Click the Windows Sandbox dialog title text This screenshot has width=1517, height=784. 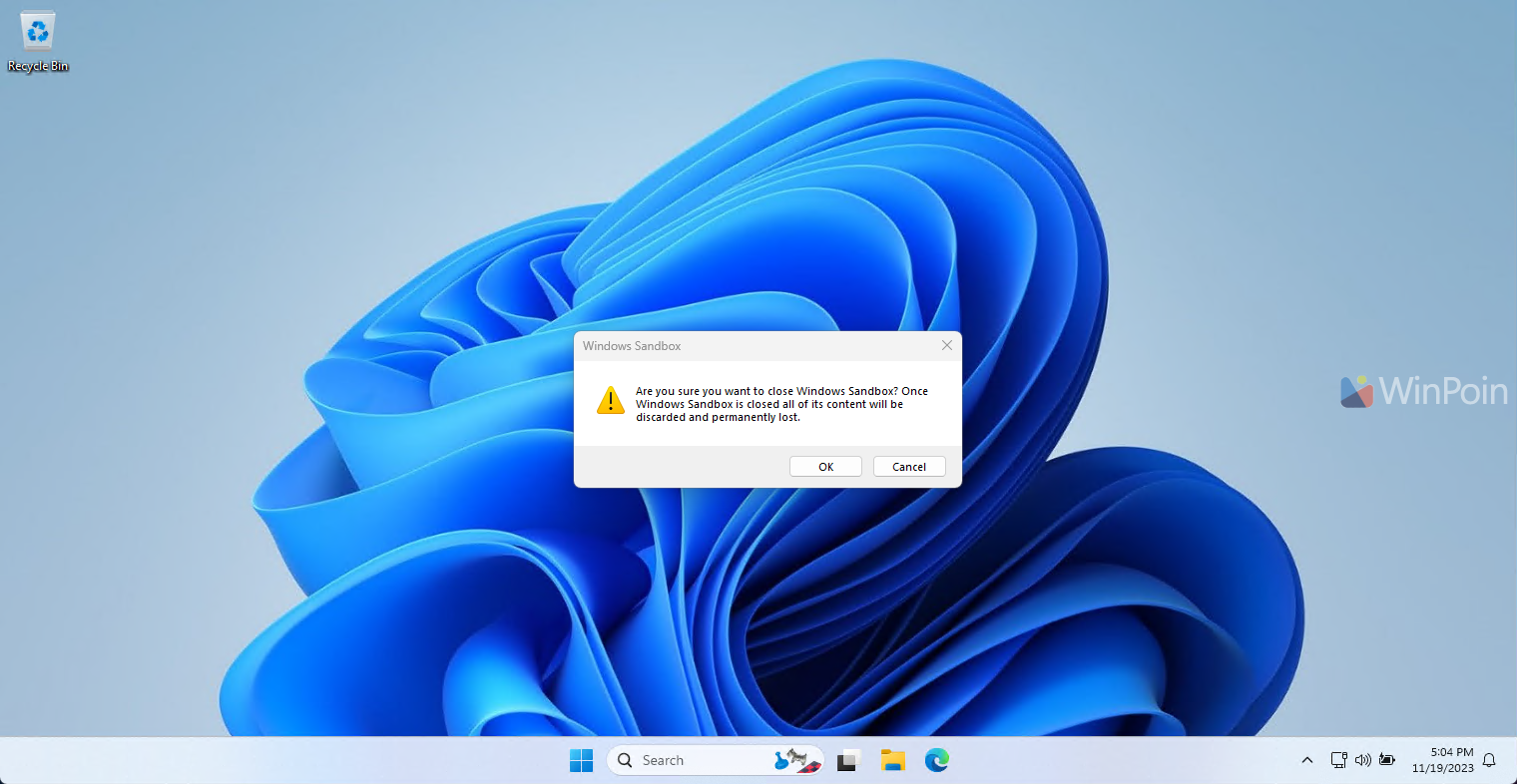(x=632, y=346)
